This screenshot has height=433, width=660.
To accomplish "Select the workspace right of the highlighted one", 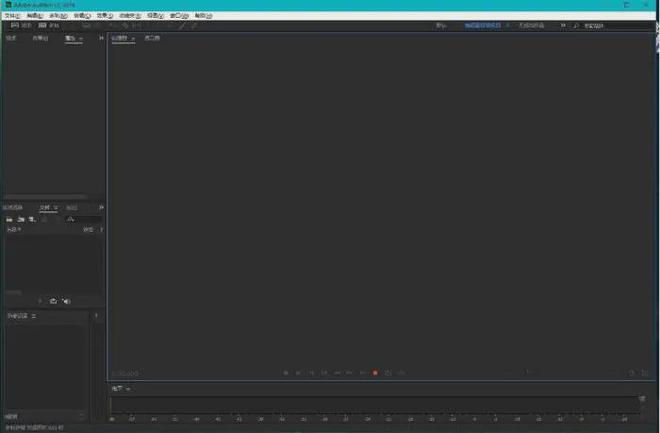I will pyautogui.click(x=531, y=26).
